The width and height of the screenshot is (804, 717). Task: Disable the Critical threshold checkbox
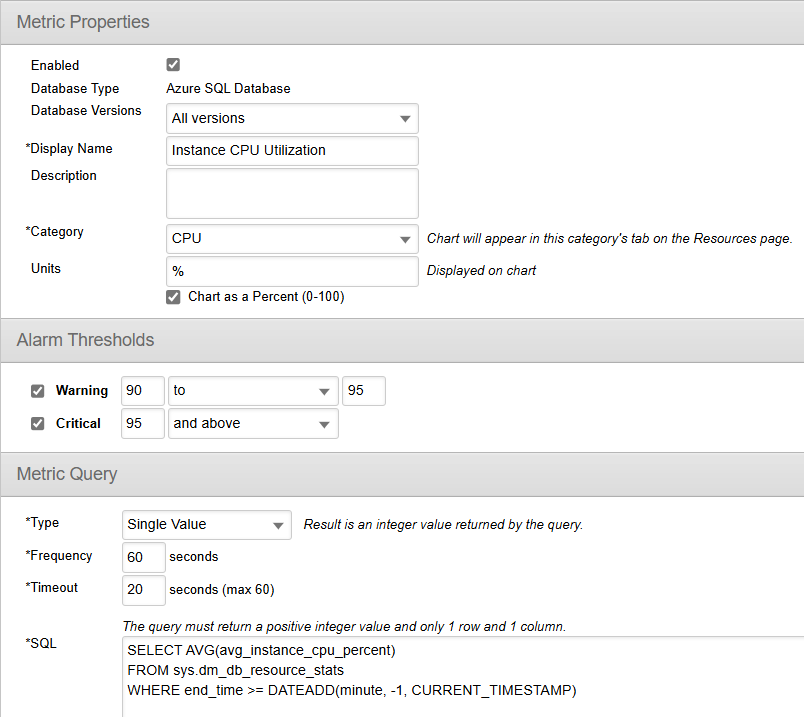point(38,423)
